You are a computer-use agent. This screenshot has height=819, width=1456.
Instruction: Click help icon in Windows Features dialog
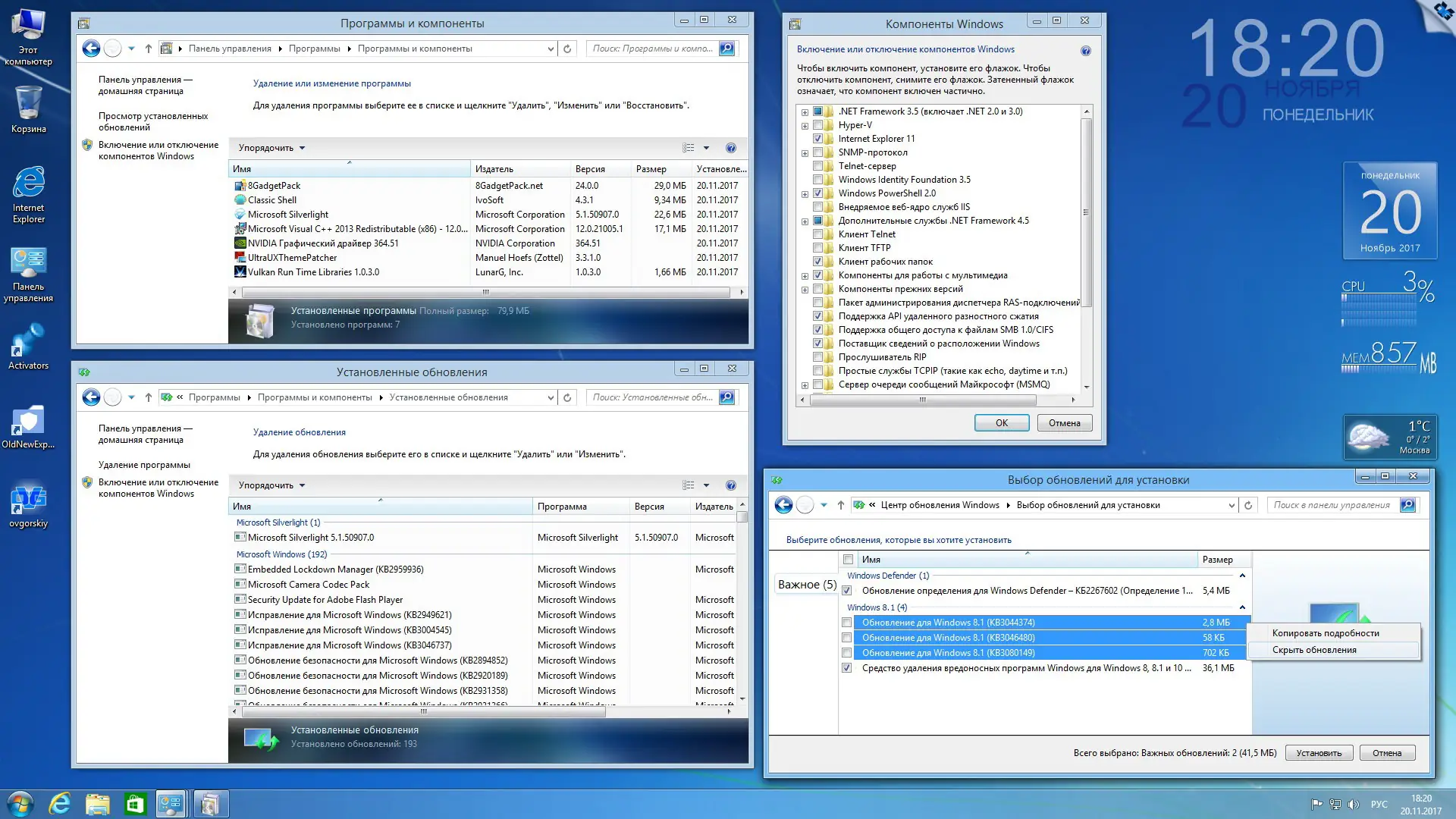pyautogui.click(x=1085, y=51)
